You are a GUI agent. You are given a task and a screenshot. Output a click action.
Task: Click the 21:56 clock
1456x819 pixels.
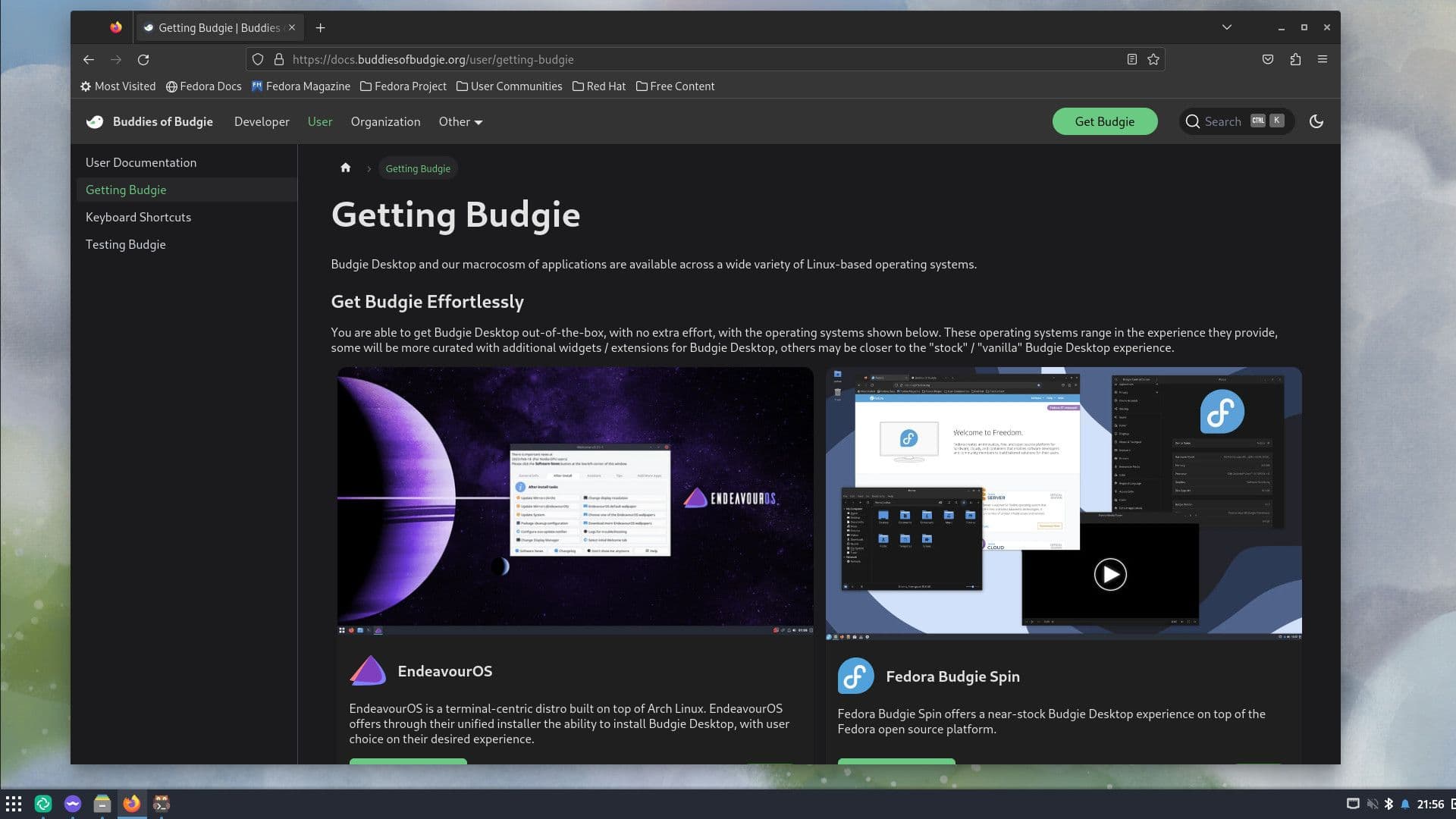coord(1430,804)
